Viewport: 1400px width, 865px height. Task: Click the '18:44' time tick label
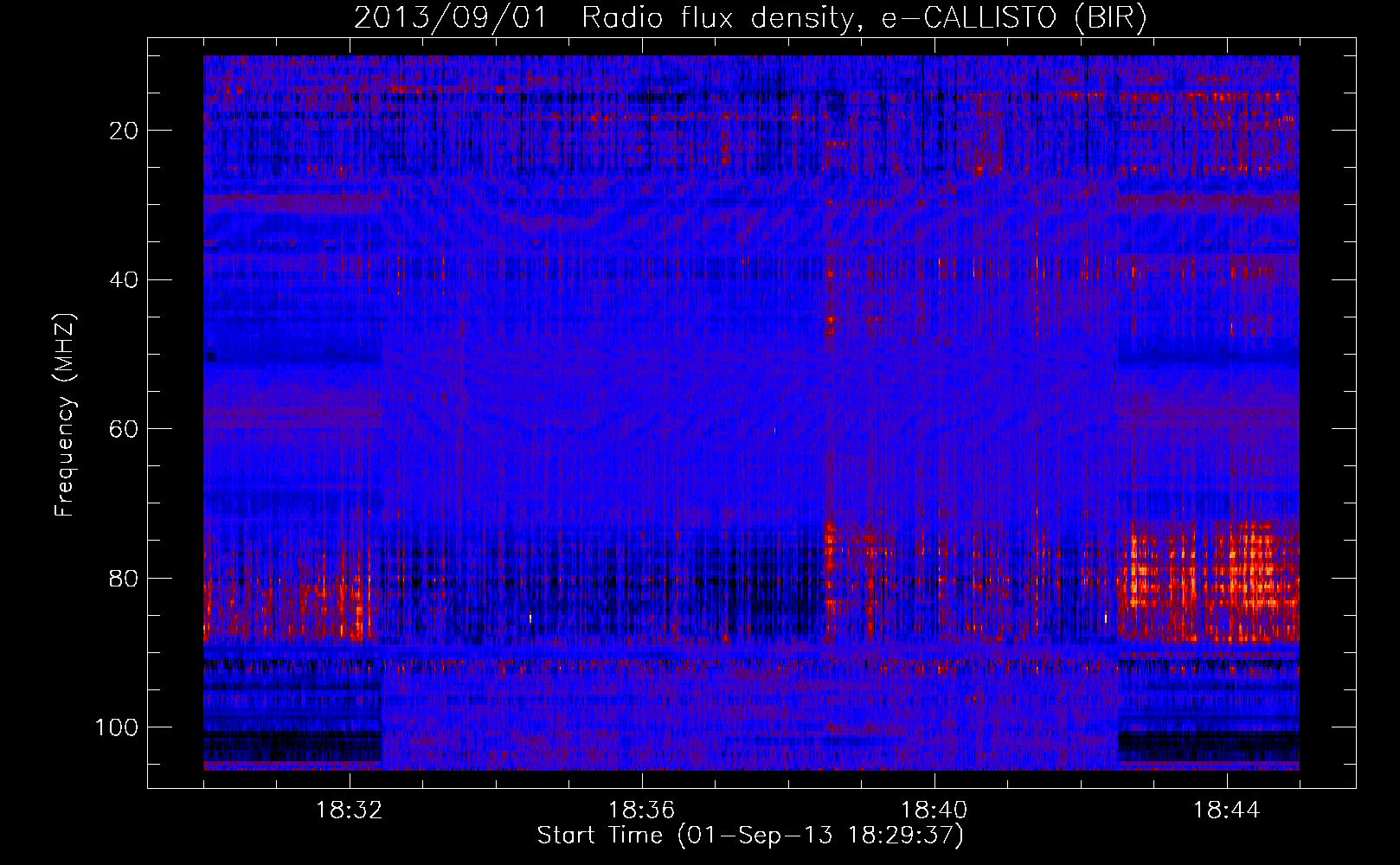pyautogui.click(x=1227, y=811)
